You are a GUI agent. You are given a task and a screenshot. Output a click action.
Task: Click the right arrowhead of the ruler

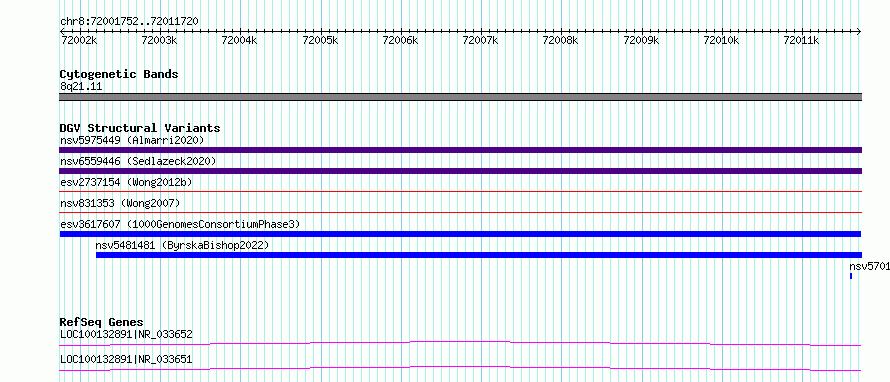coord(859,31)
